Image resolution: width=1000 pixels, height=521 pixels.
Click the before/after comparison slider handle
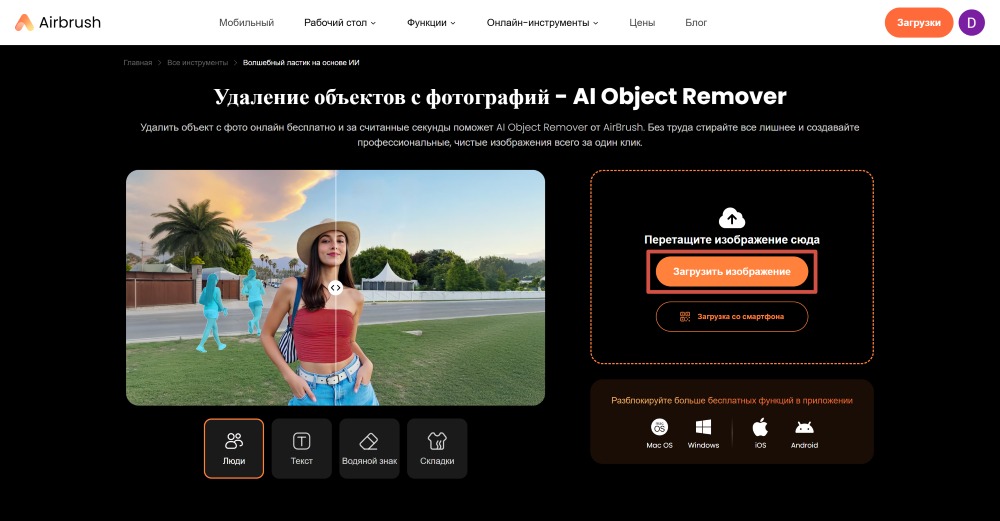click(335, 288)
